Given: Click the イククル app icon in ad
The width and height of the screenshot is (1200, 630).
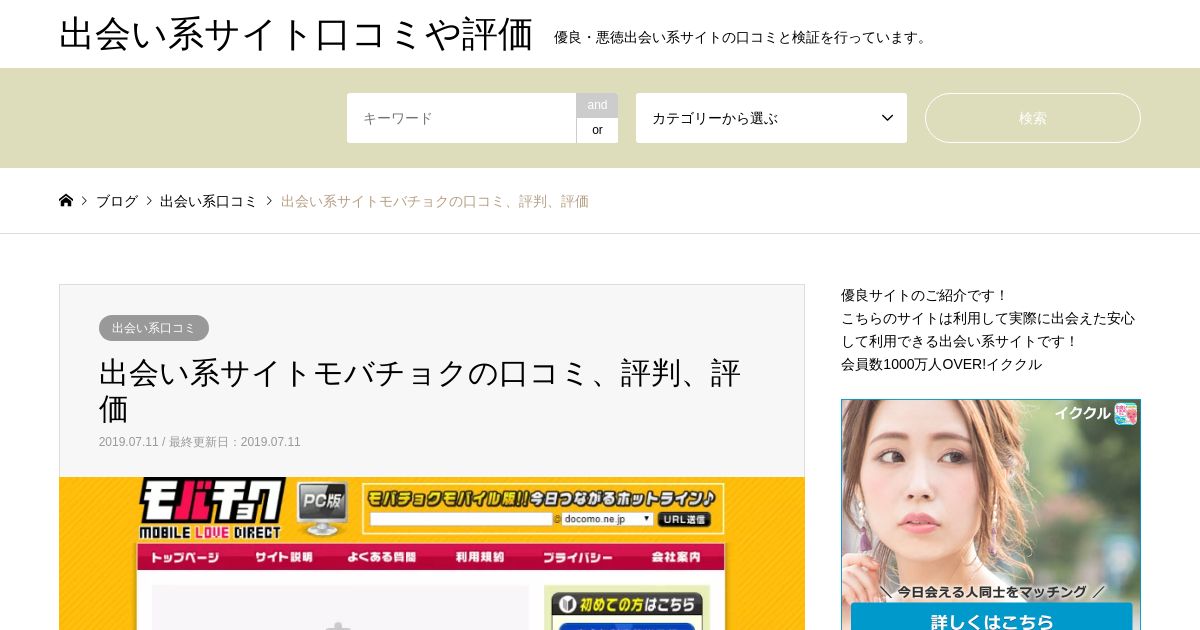Looking at the screenshot, I should click(1126, 413).
